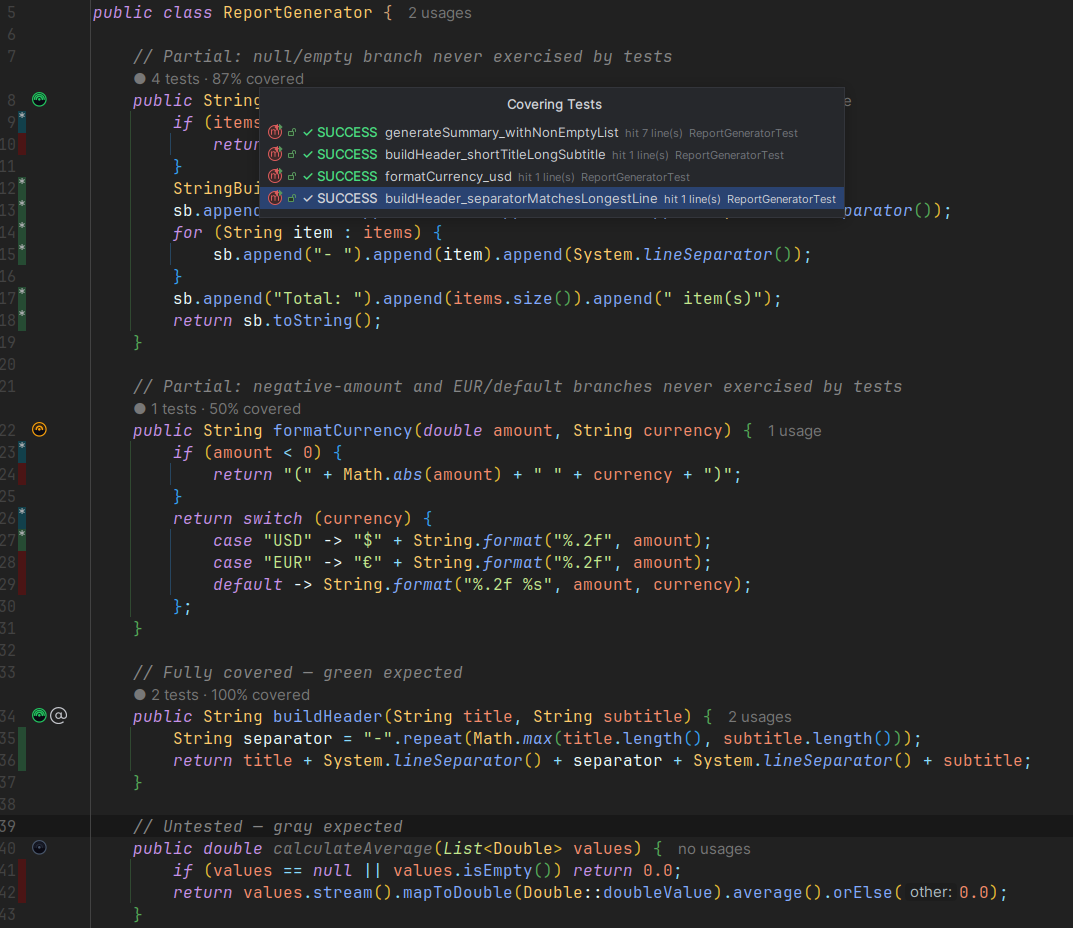Open the '2 usages' hint after buildHeader
The height and width of the screenshot is (928, 1073).
coord(760,717)
